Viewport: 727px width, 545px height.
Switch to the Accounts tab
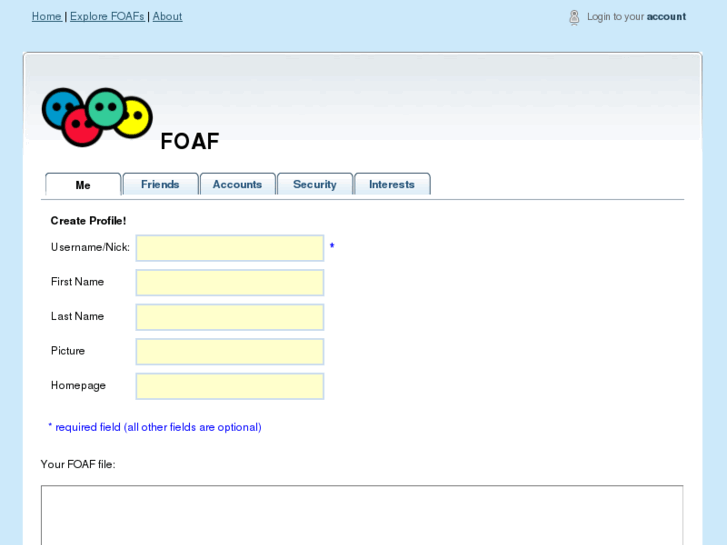click(x=237, y=184)
